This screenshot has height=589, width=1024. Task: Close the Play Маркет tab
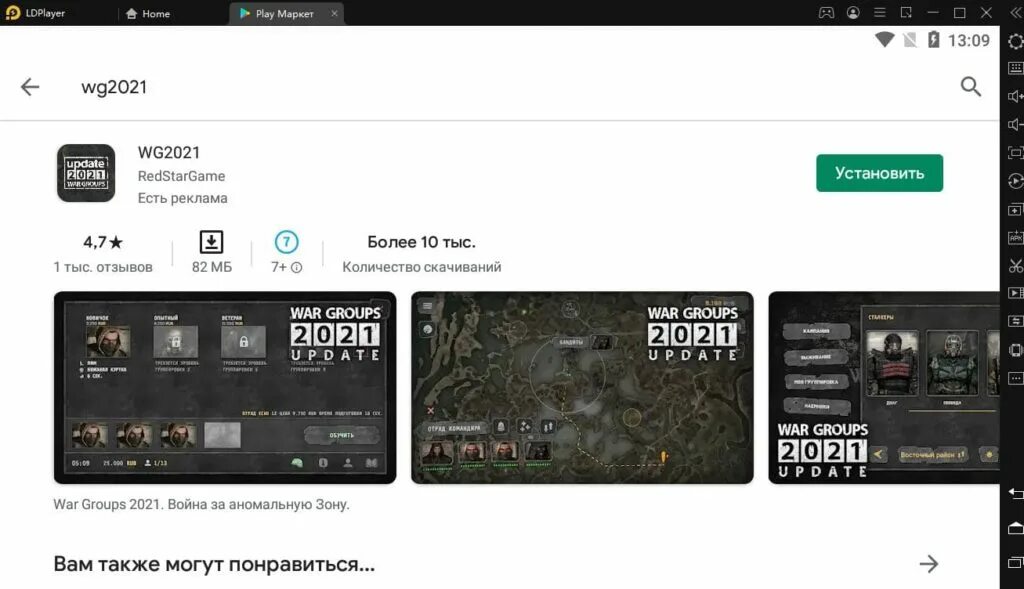[x=334, y=13]
